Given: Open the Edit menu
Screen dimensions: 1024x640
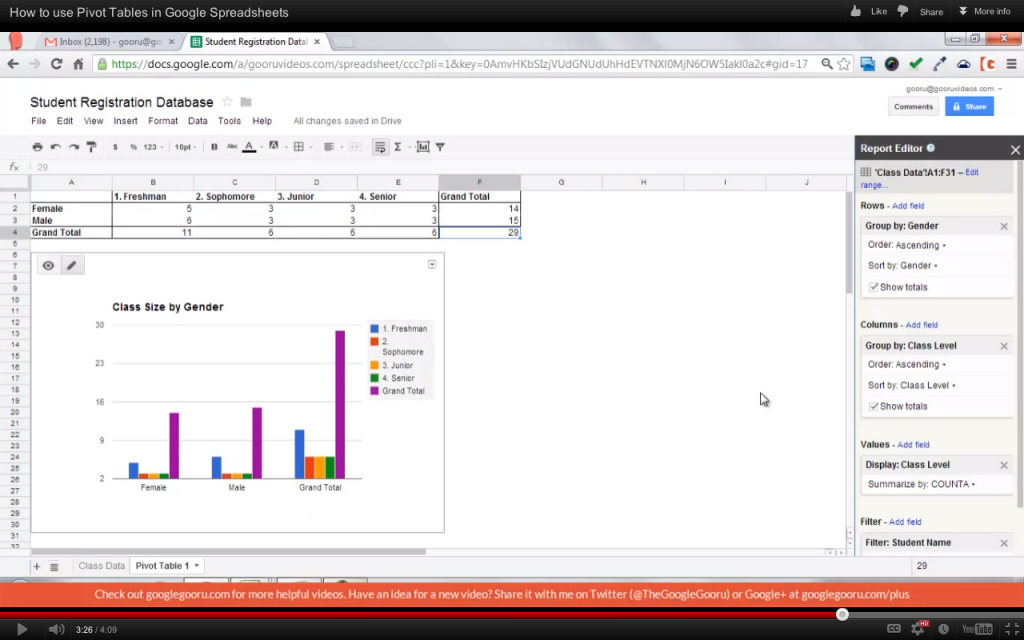Looking at the screenshot, I should (x=65, y=121).
